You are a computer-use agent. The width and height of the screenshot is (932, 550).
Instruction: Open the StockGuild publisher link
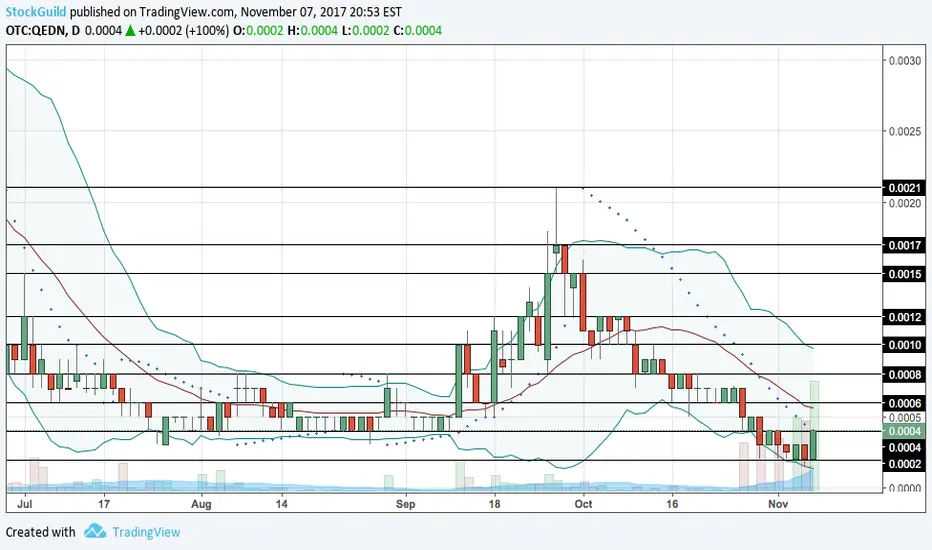click(36, 12)
